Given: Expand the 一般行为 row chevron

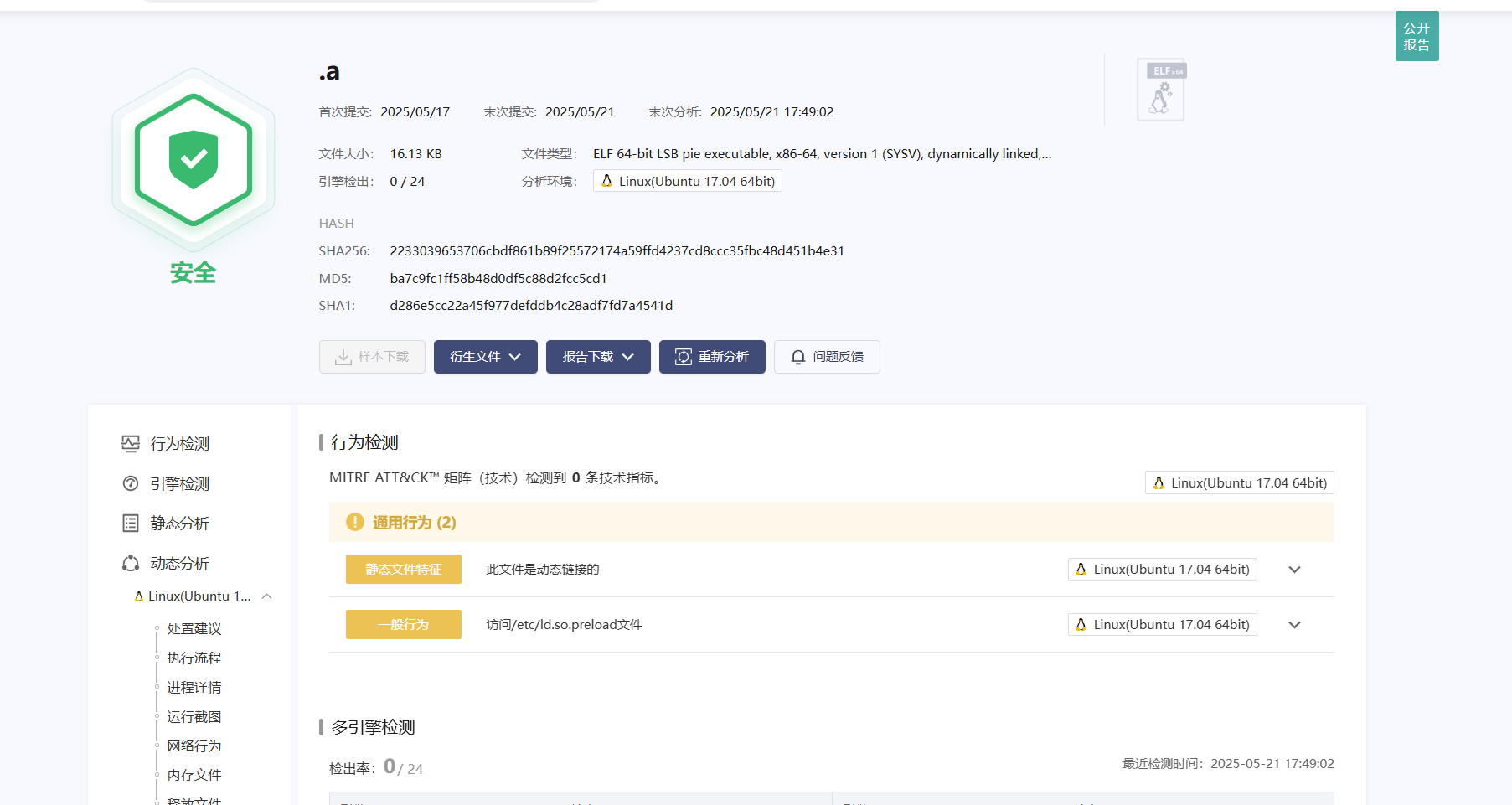Looking at the screenshot, I should pos(1294,625).
